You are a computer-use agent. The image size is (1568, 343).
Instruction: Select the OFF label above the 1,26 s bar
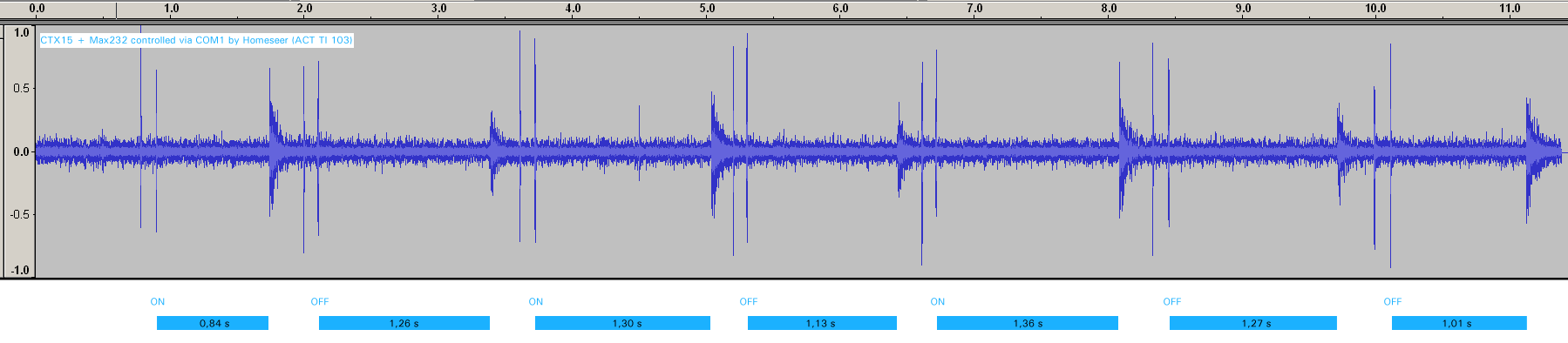(x=320, y=302)
